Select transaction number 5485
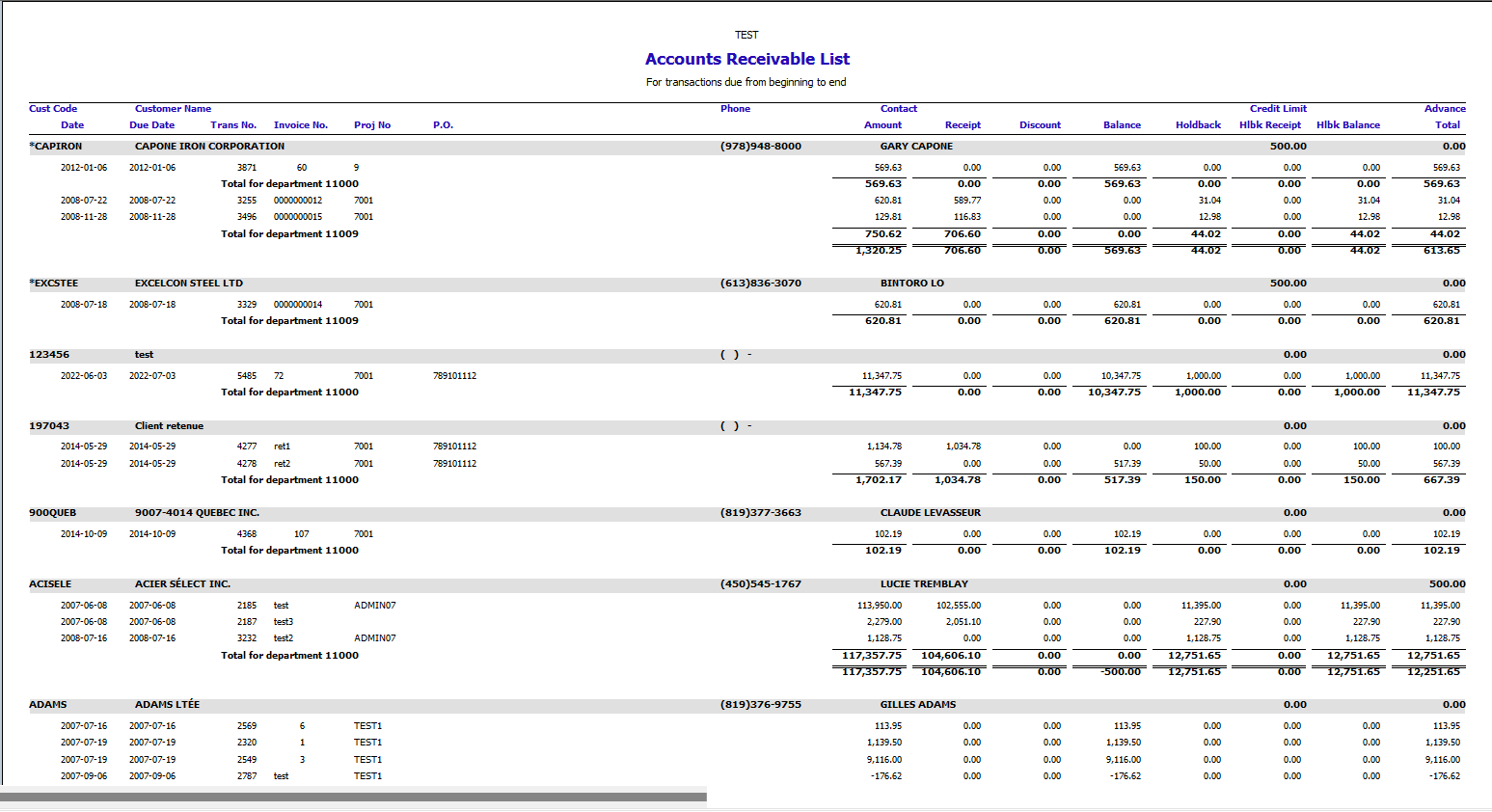Viewport: 1492px width, 812px height. click(247, 376)
